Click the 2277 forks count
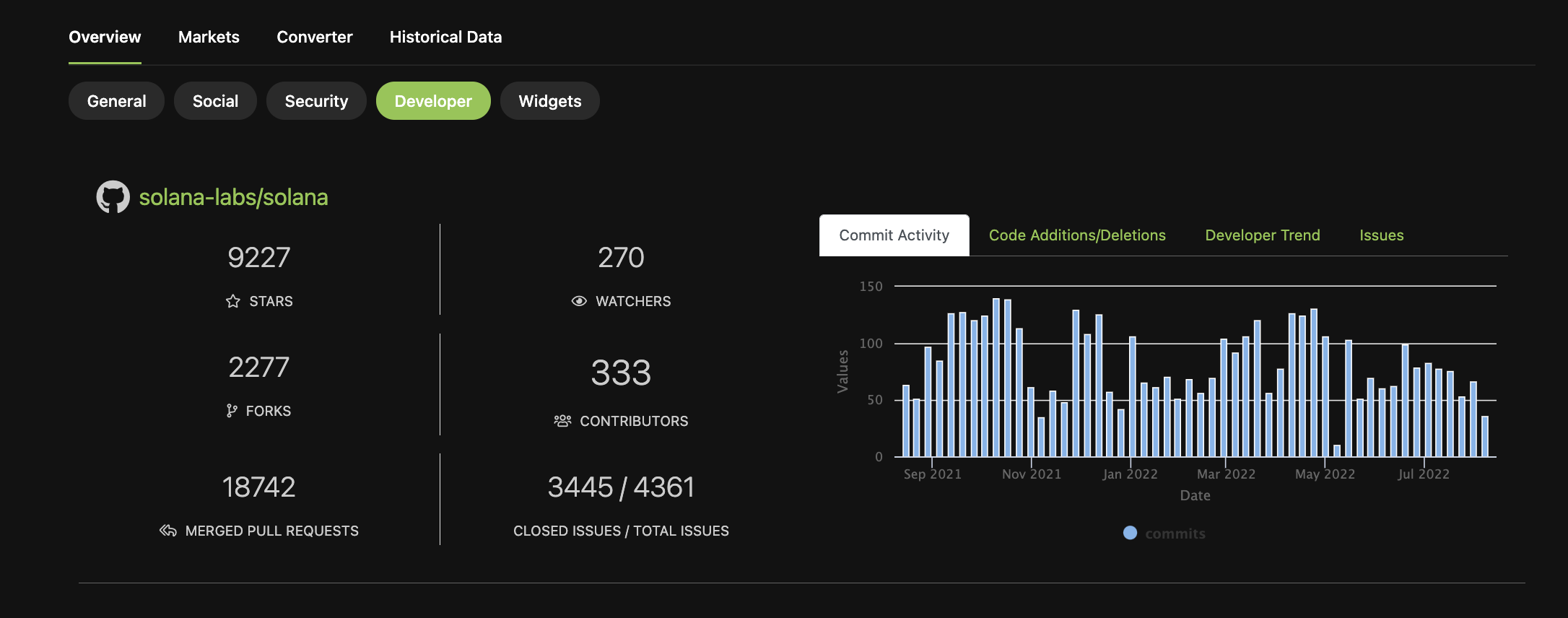Viewport: 1568px width, 618px height. 258,367
